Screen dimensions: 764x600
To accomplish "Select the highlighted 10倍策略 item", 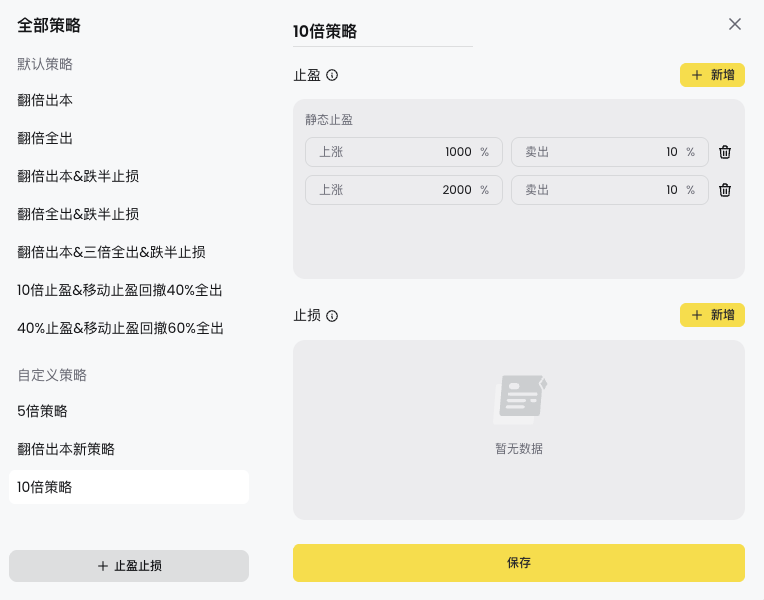I will 129,487.
